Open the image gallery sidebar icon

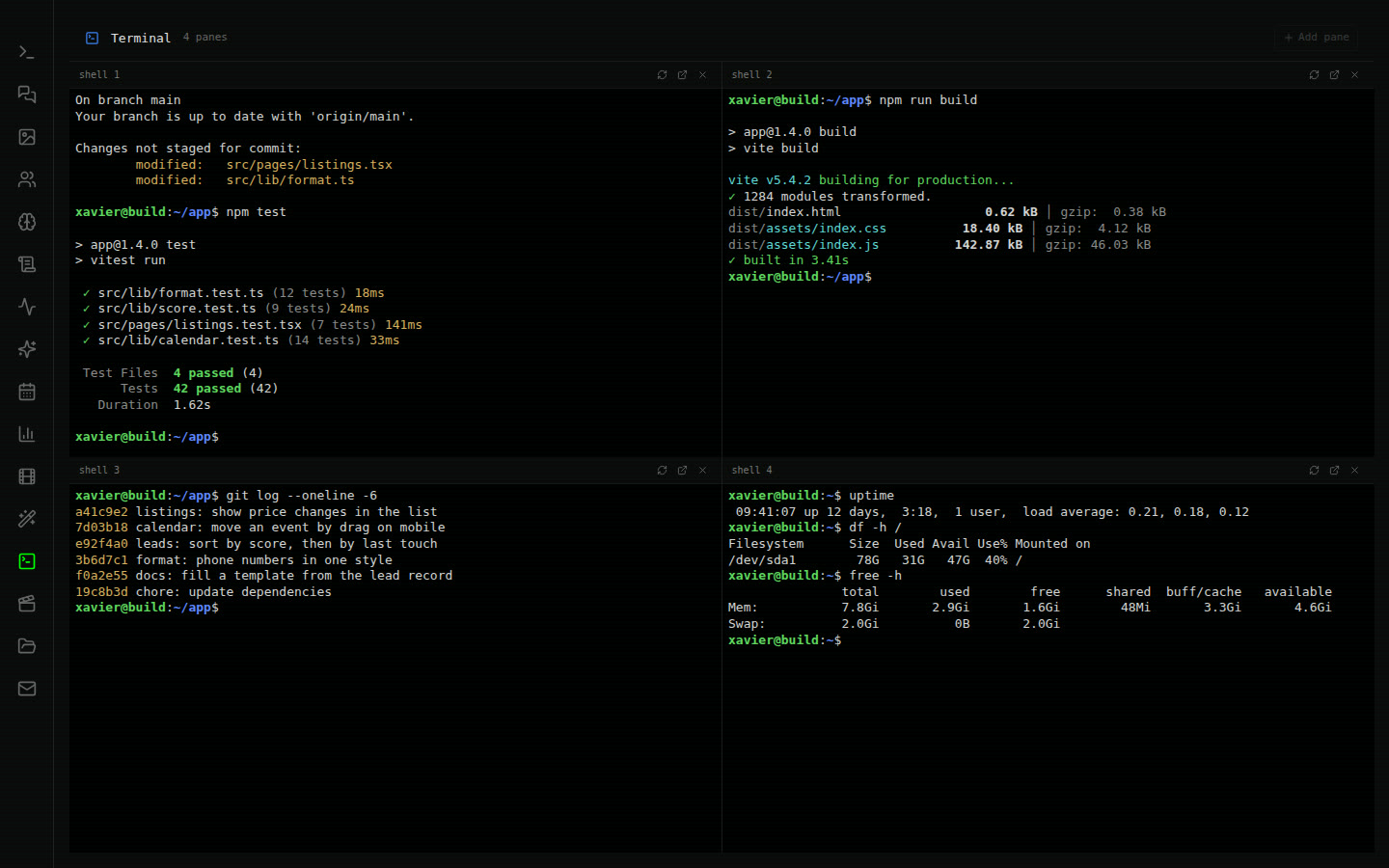27,137
